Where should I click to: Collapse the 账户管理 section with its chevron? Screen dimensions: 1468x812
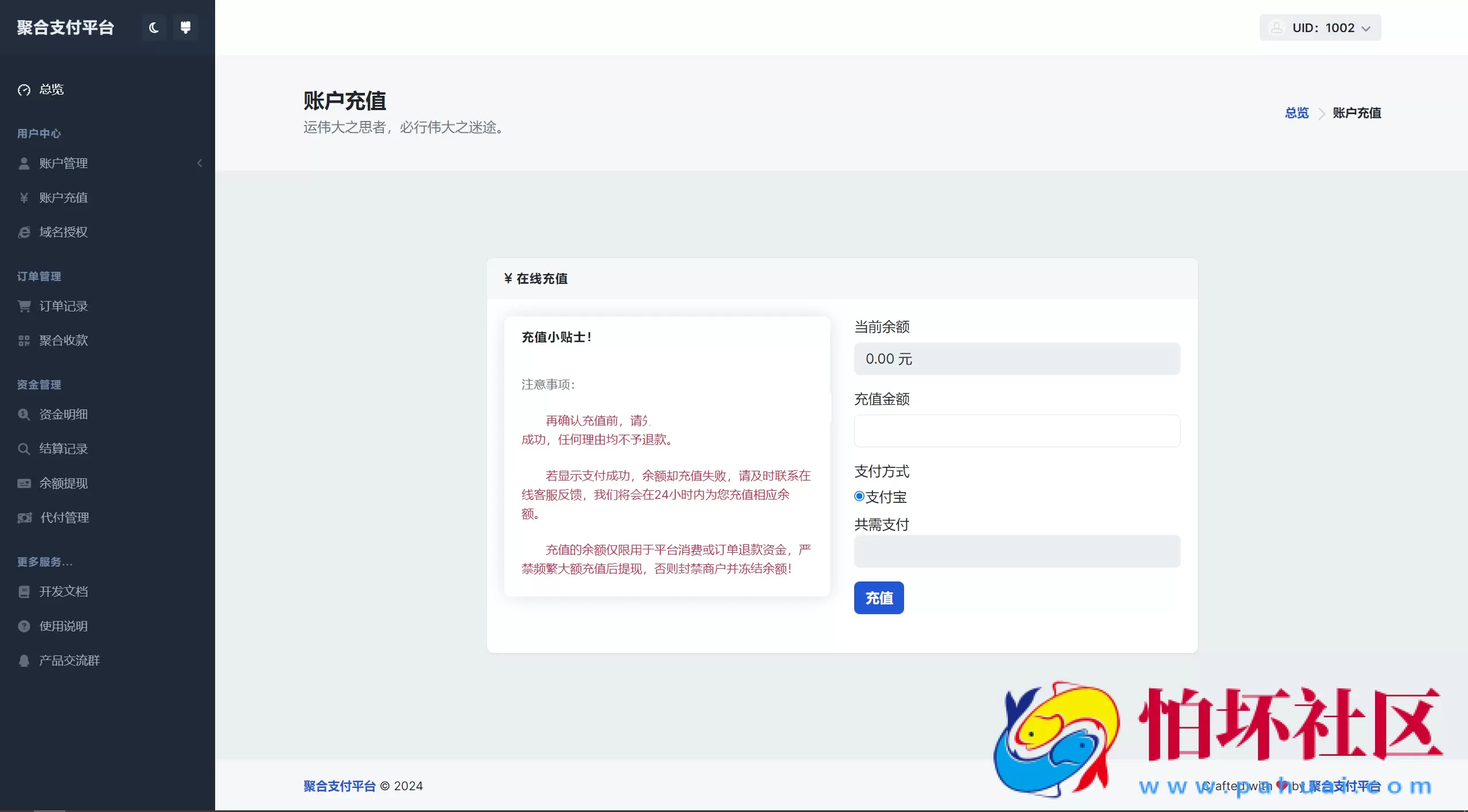199,163
